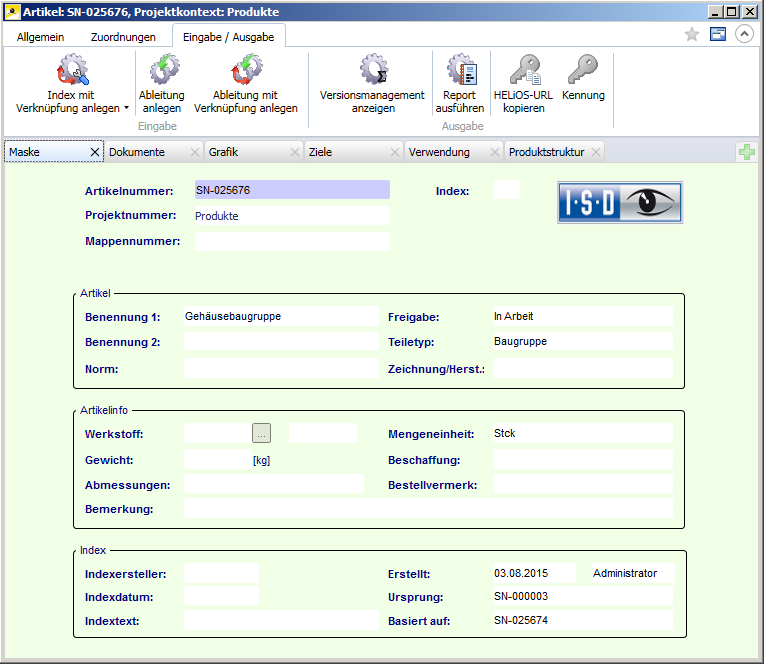Viewport: 764px width, 664px height.
Task: Expand Index mit Verknüpfung anlegen dropdown arrow
Action: 126,108
